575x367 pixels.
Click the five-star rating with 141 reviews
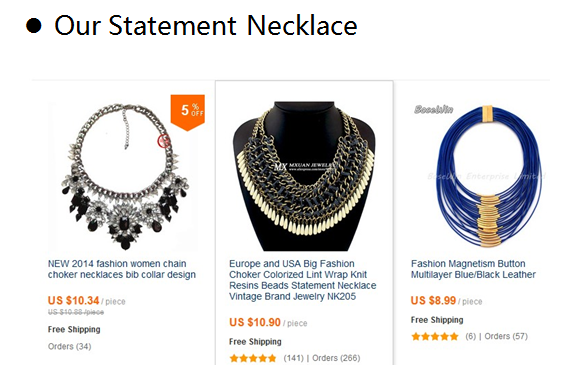pos(253,358)
